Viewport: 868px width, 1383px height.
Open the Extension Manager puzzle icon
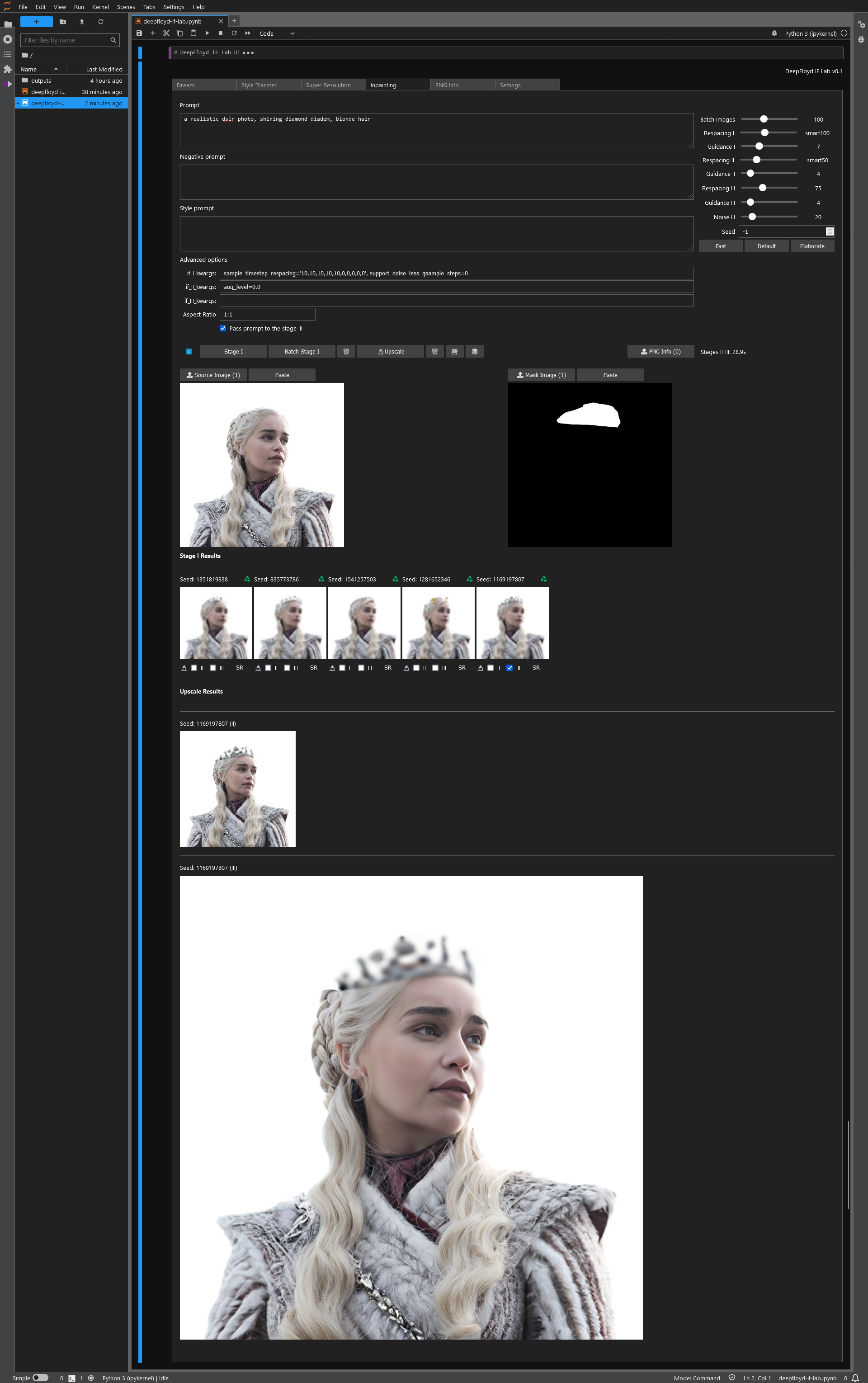(8, 69)
